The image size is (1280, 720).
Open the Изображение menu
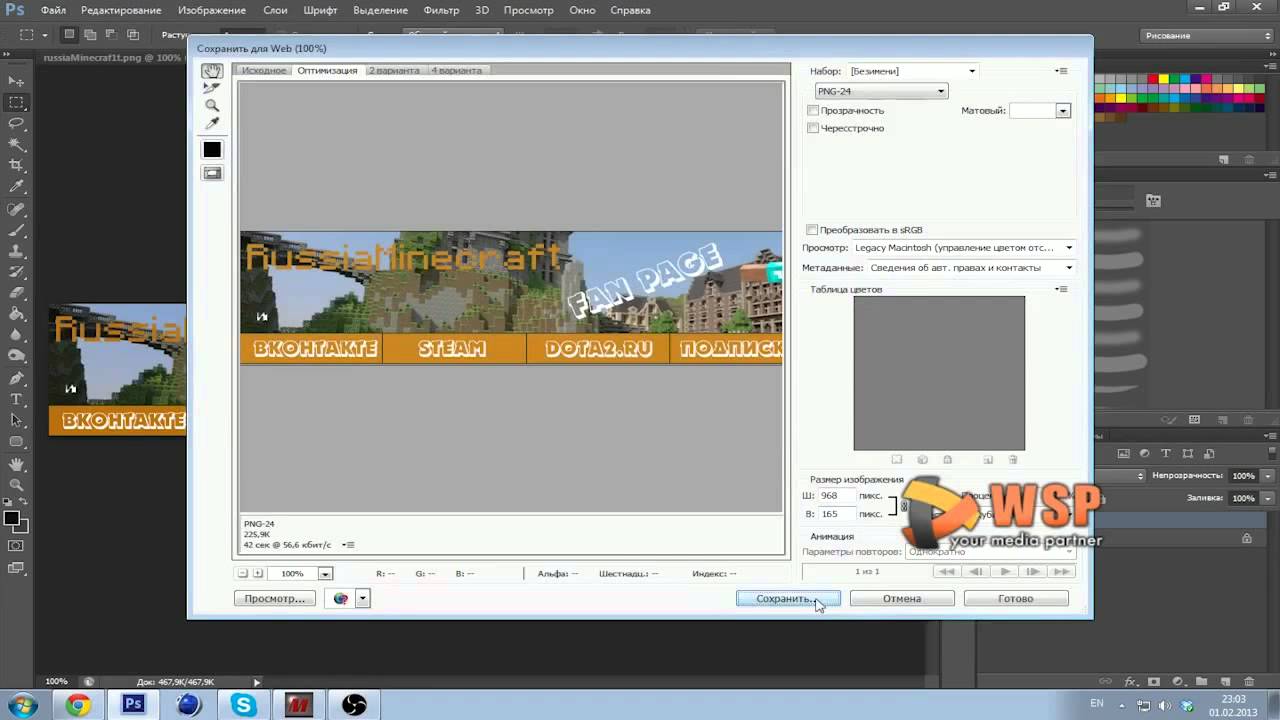point(212,10)
